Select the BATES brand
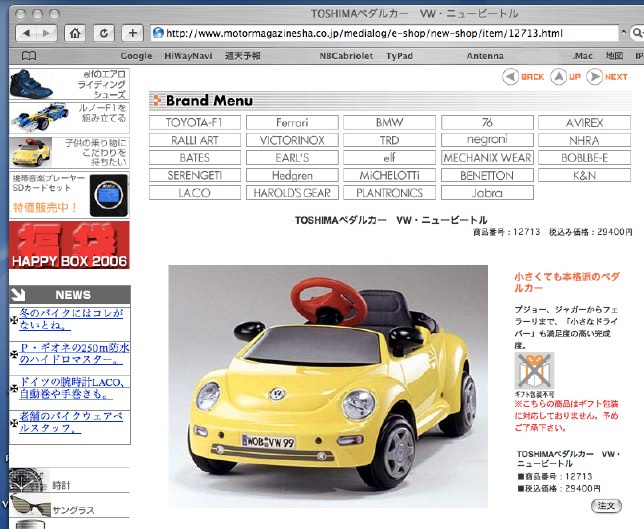Image resolution: width=644 pixels, height=529 pixels. (195, 158)
